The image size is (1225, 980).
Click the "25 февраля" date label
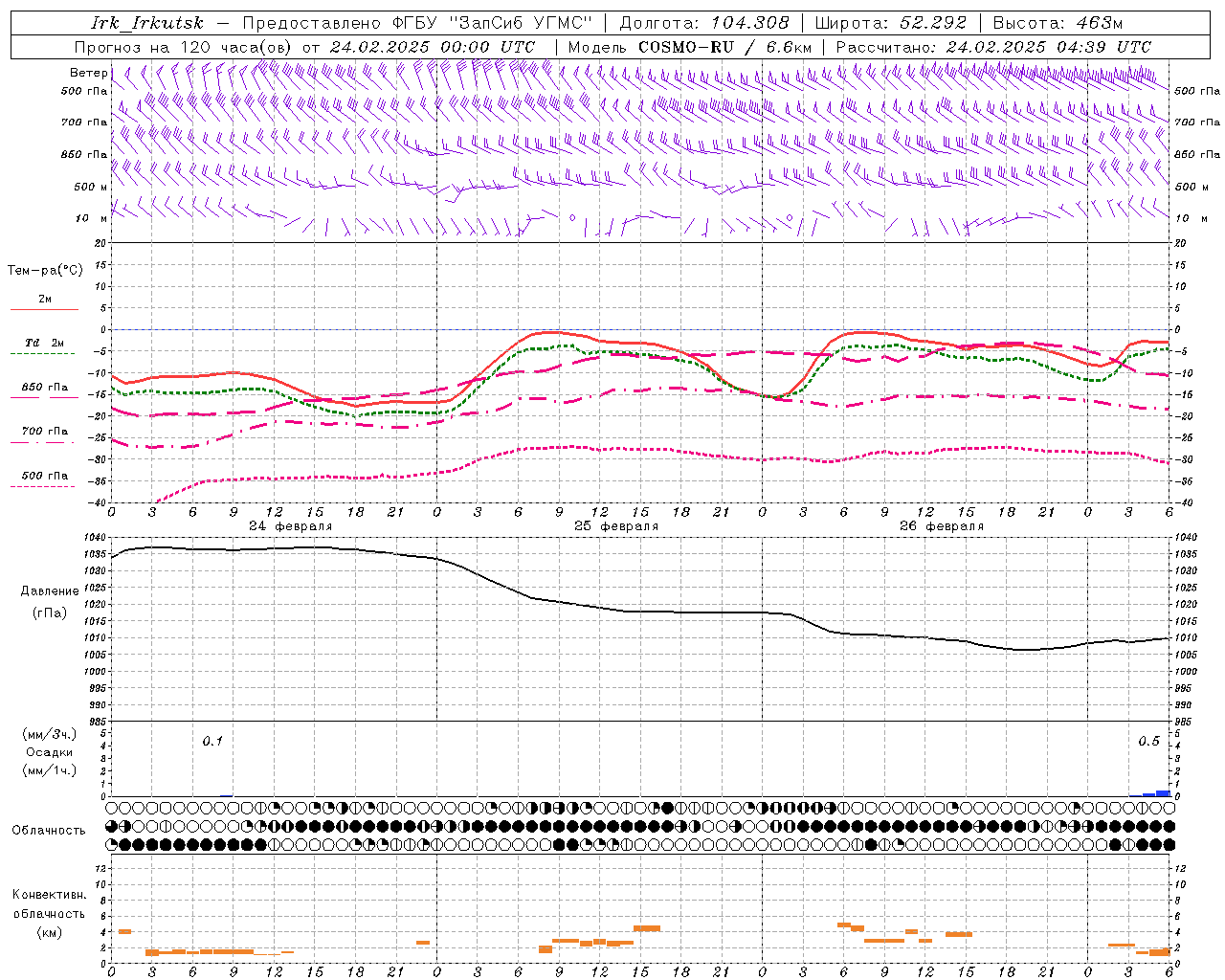click(x=615, y=526)
